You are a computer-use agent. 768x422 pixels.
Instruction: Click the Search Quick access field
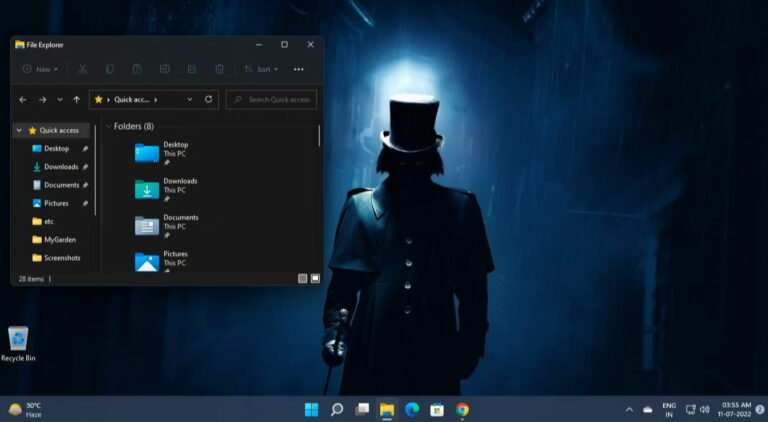[271, 99]
